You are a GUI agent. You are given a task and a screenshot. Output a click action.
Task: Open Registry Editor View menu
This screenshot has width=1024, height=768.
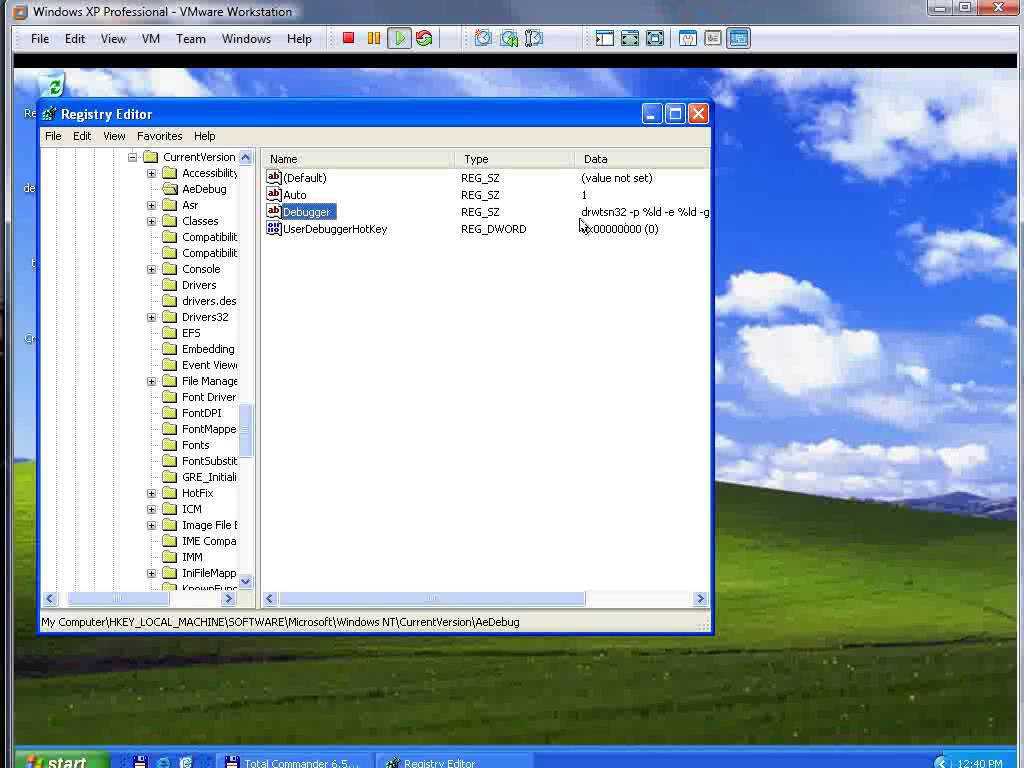tap(114, 136)
